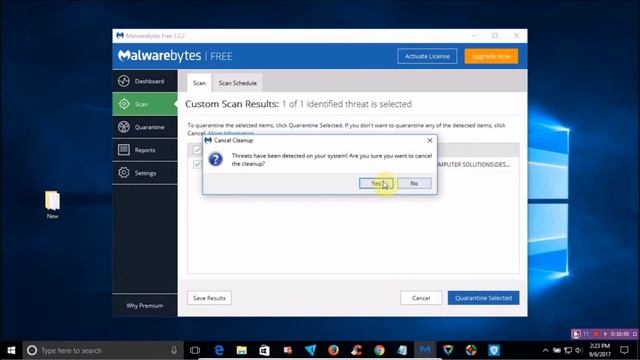Click Why Premium at sidebar bottom

(145, 305)
